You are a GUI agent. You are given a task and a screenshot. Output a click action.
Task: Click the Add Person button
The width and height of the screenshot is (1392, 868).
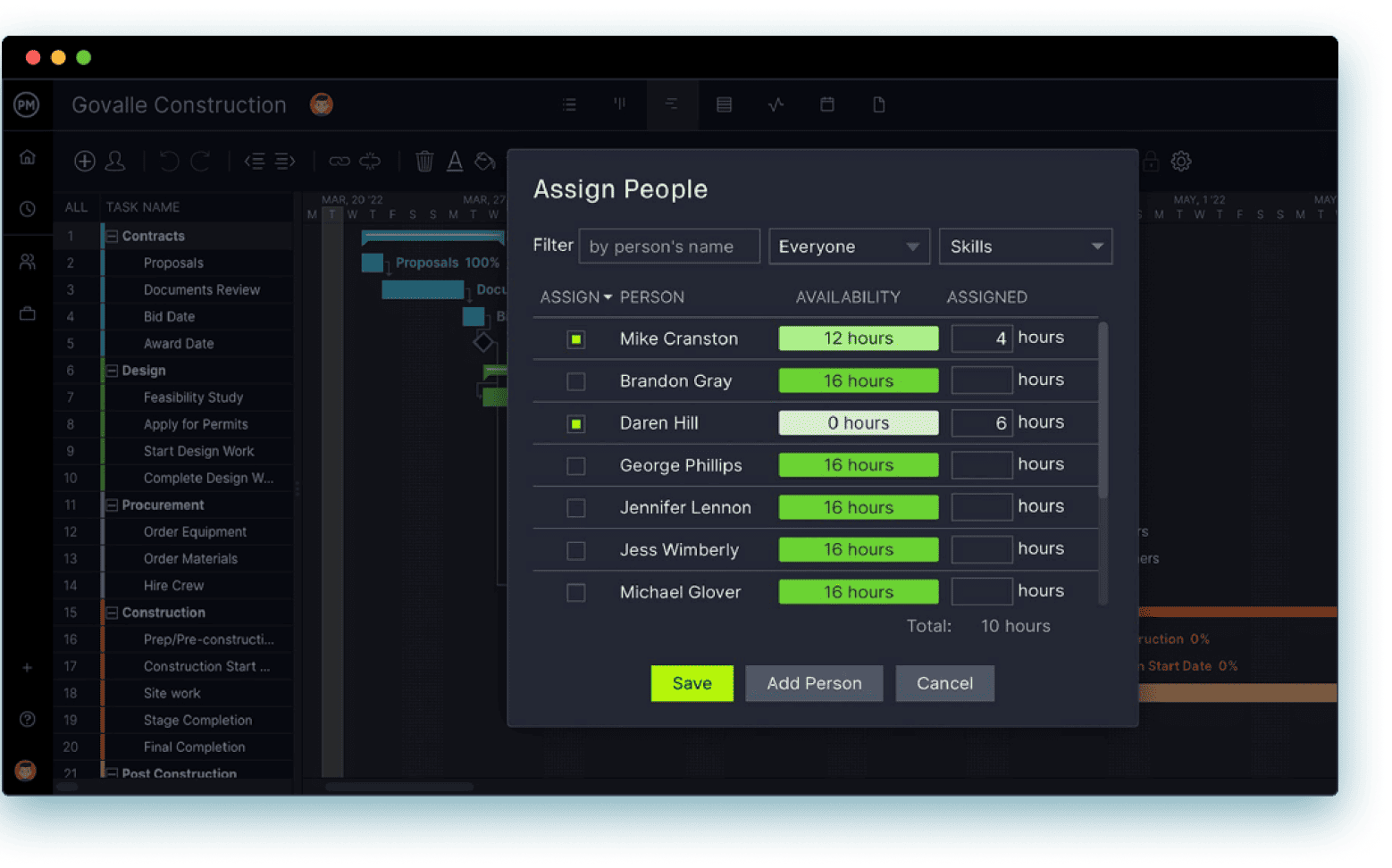814,683
